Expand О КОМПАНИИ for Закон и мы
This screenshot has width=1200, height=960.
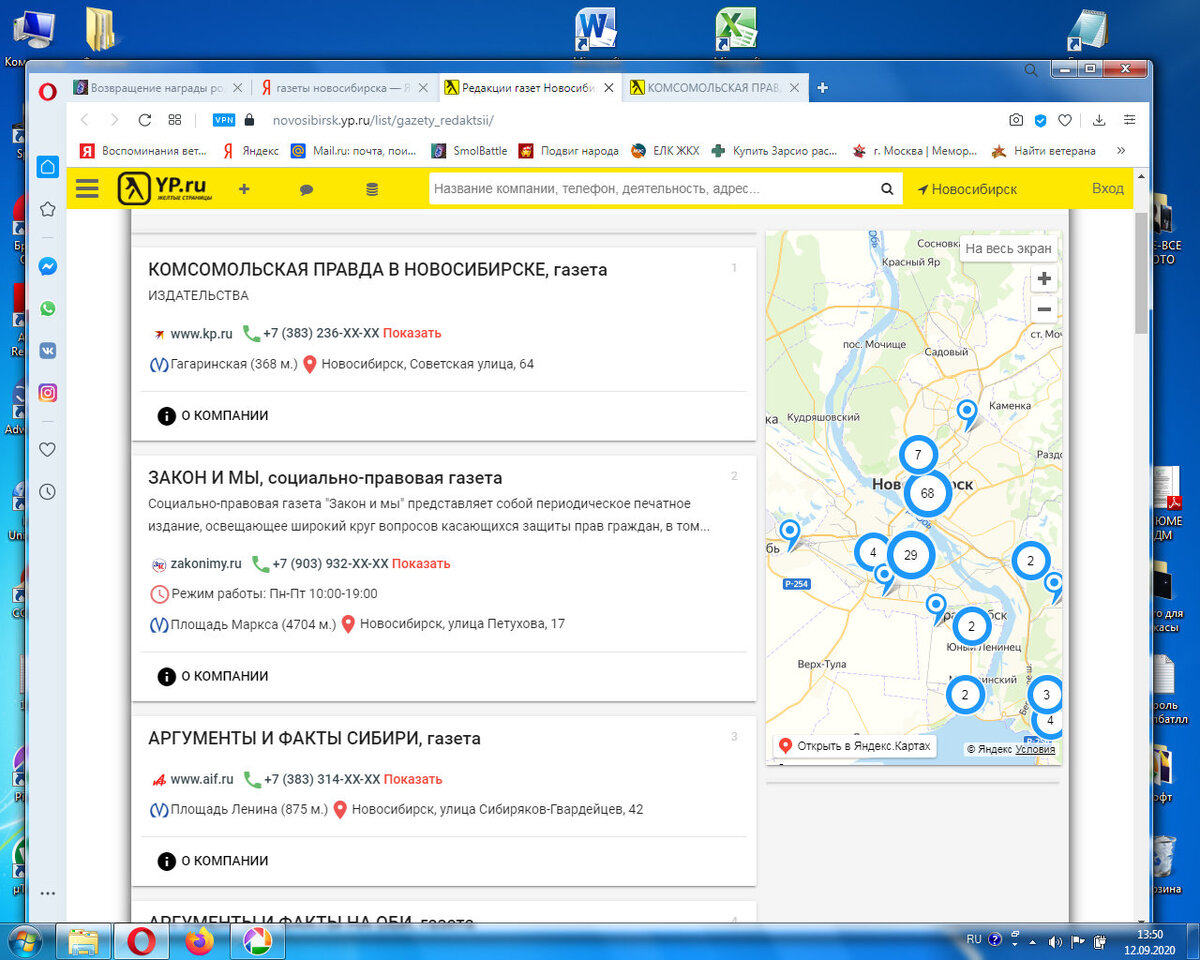coord(213,676)
